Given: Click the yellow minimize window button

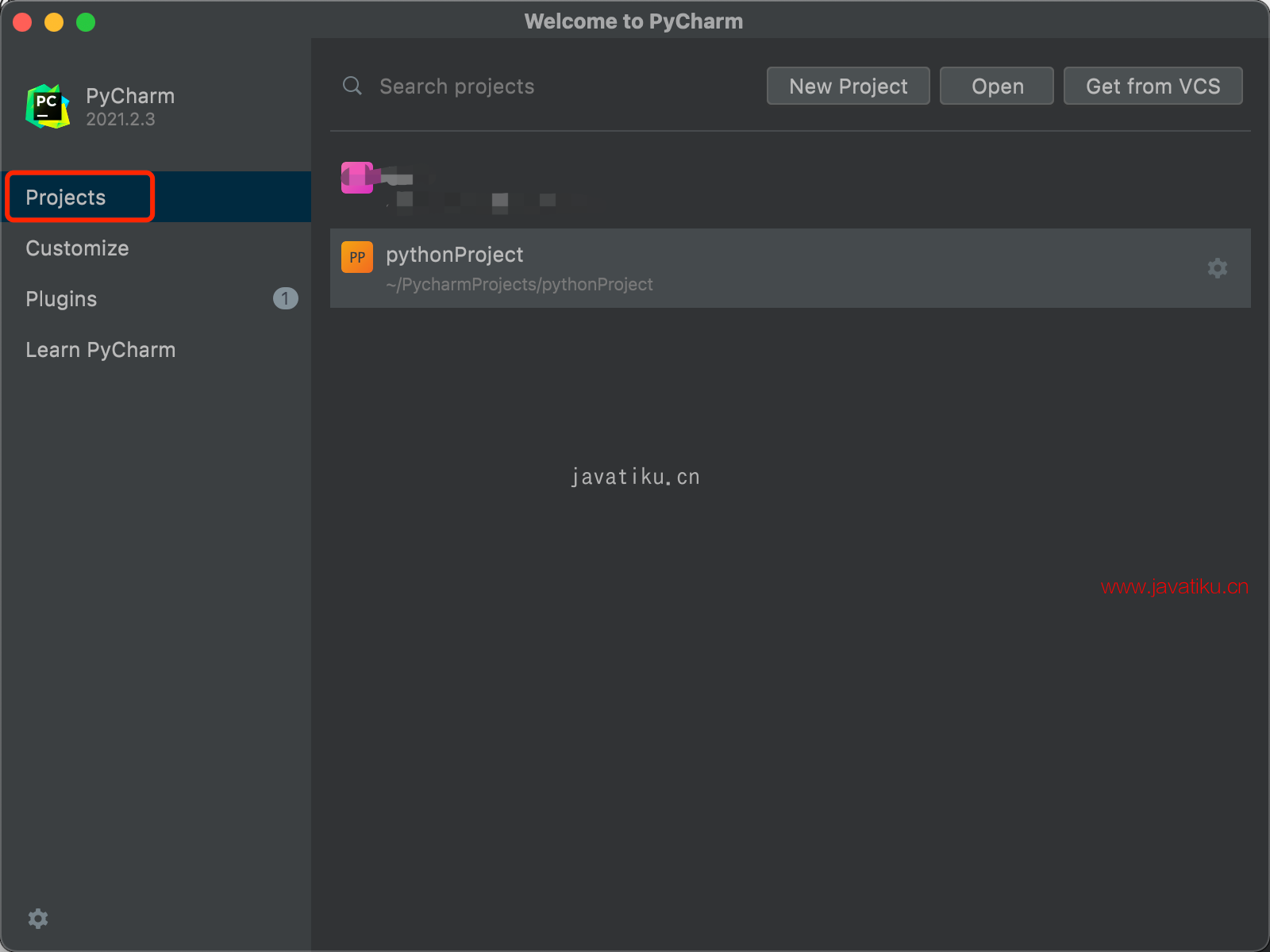Looking at the screenshot, I should pos(54,22).
